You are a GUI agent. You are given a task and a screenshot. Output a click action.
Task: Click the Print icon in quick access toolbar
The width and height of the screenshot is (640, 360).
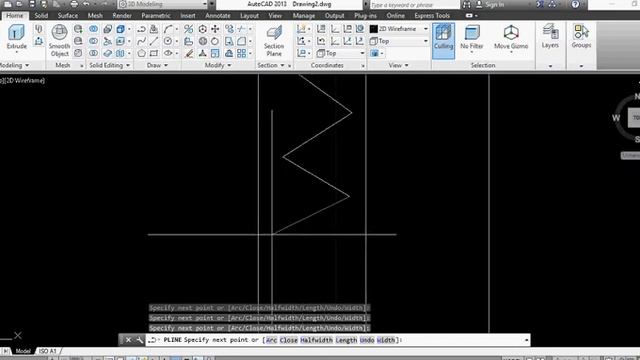tap(74, 4)
